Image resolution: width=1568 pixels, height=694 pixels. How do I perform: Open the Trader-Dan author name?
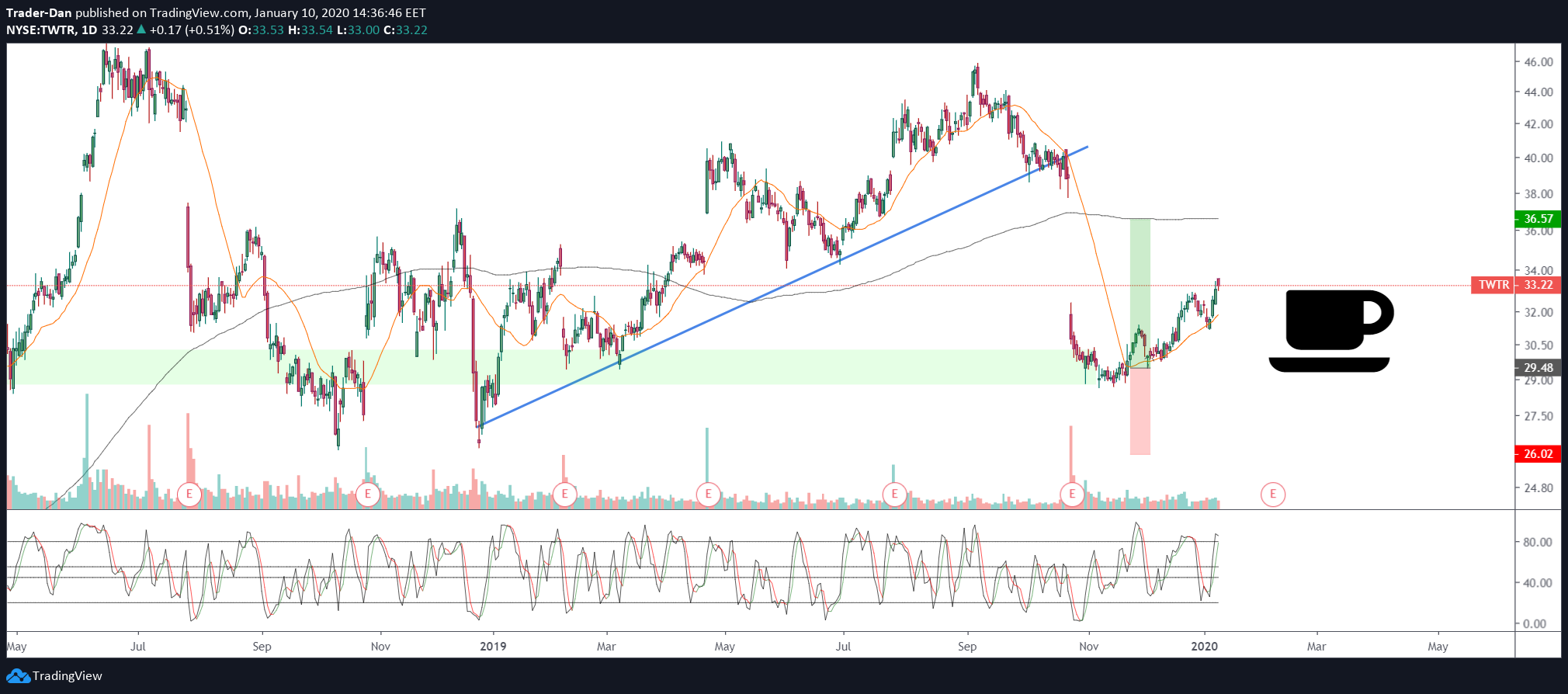pyautogui.click(x=39, y=12)
